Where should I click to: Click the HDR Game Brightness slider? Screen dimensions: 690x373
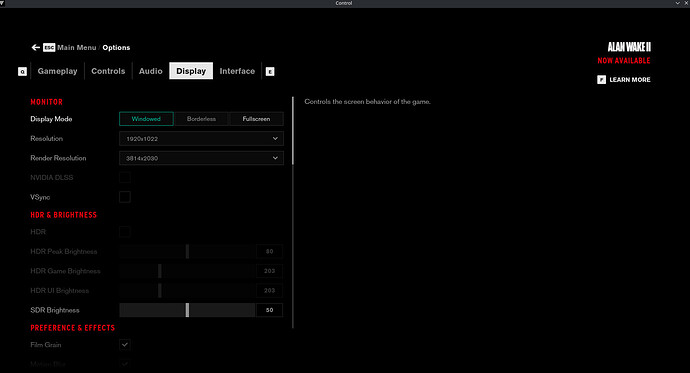(x=187, y=271)
